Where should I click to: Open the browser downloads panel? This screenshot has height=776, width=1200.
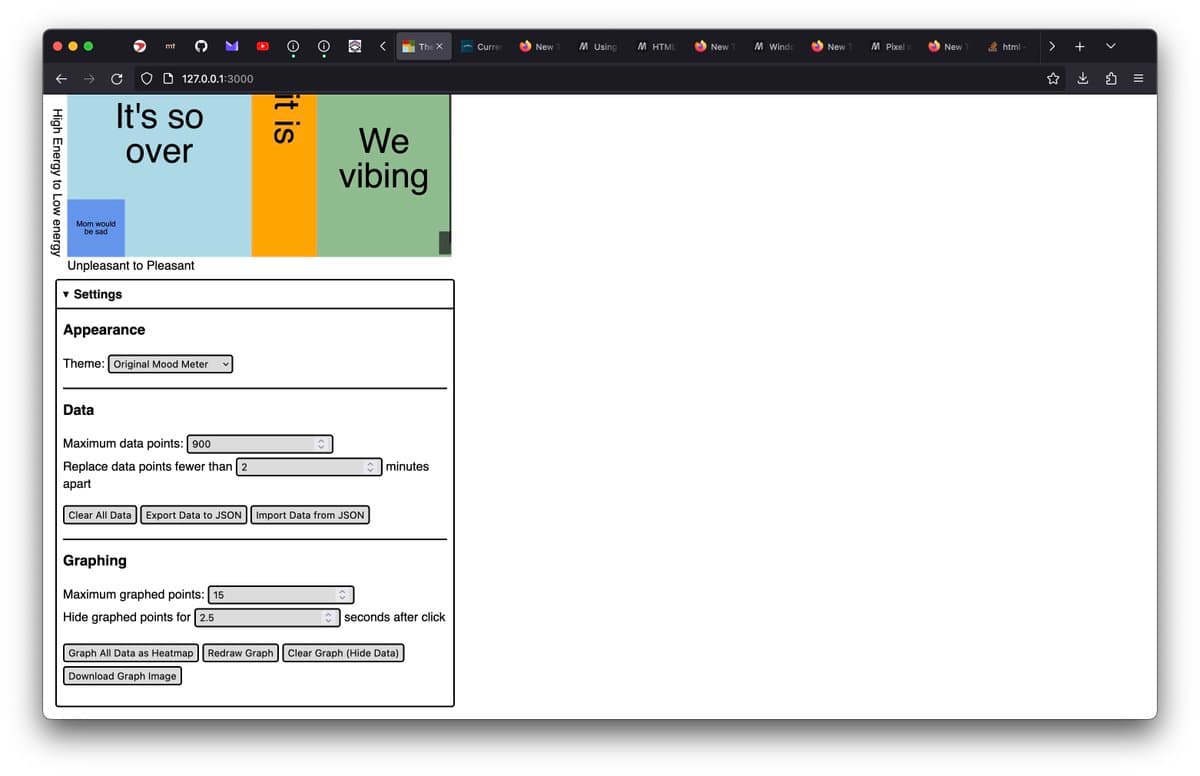tap(1082, 78)
